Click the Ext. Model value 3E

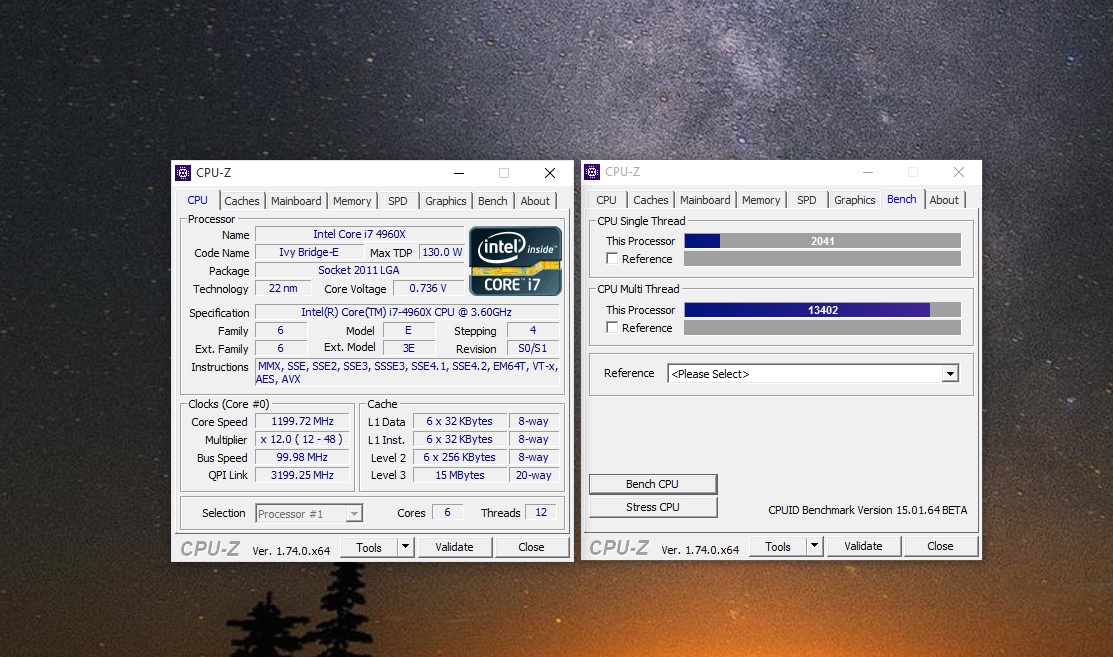tap(409, 348)
